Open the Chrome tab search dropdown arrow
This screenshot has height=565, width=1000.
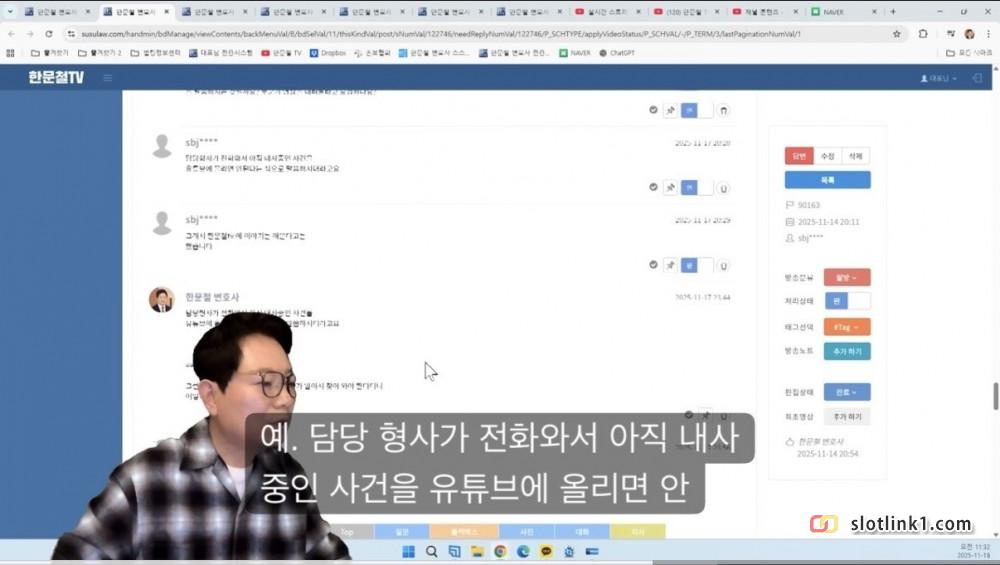point(10,11)
